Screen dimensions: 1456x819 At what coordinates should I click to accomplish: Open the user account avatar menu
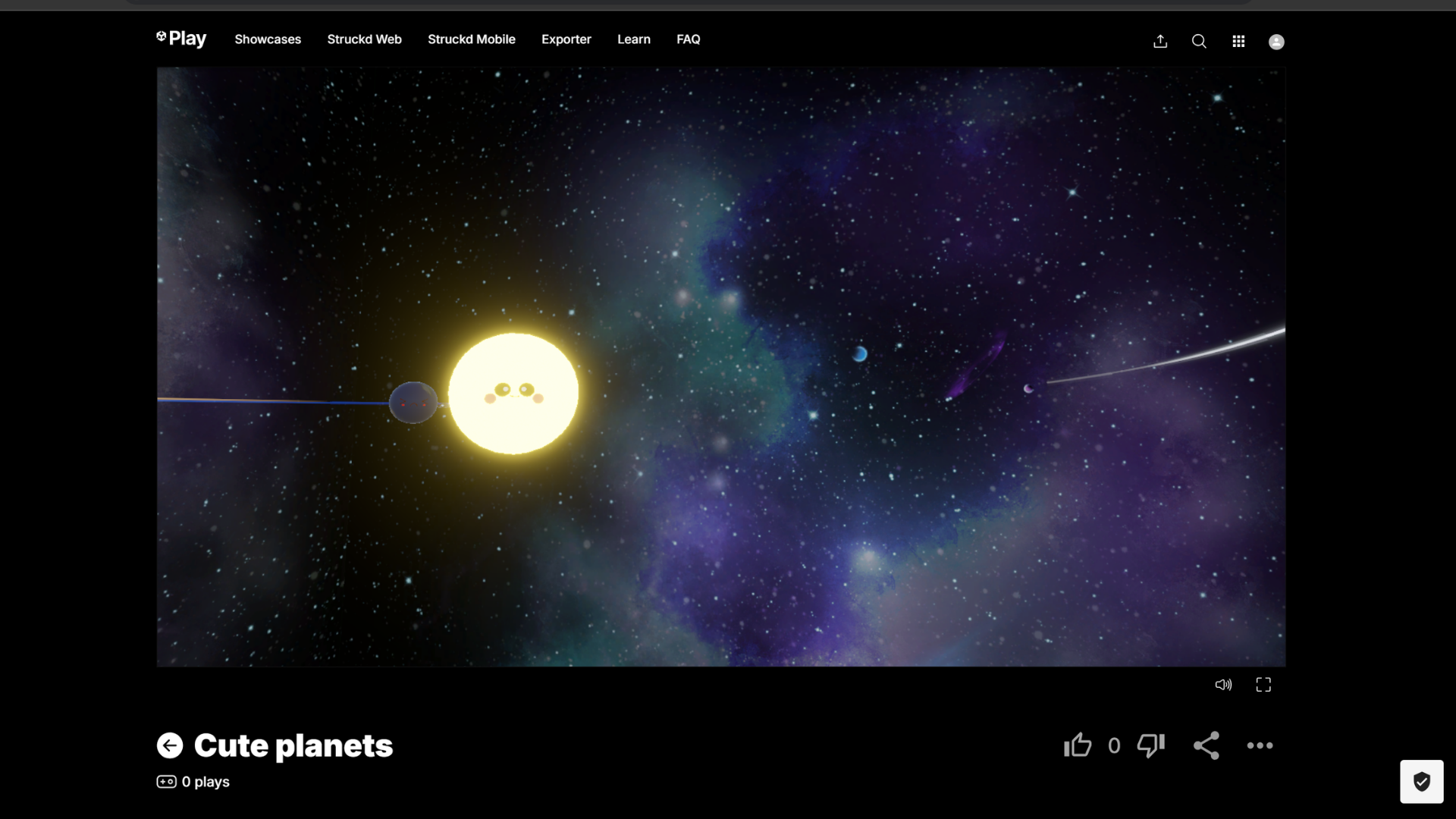tap(1276, 42)
